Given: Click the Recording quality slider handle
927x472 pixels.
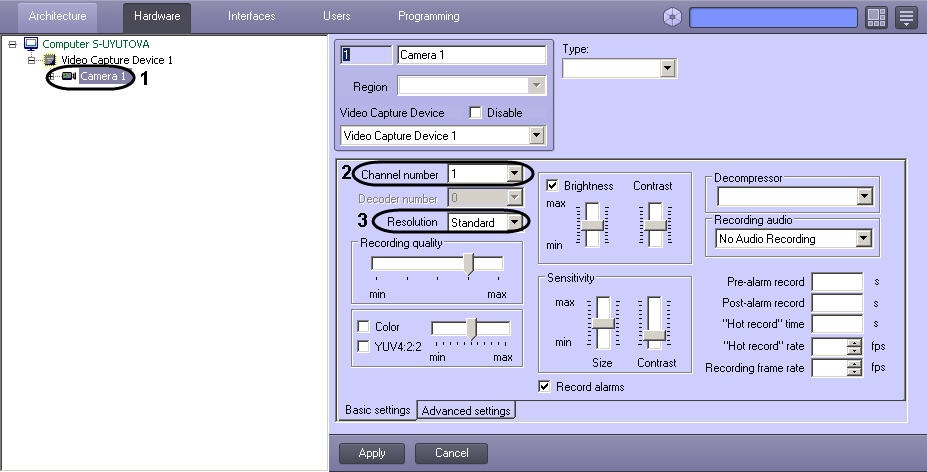Looking at the screenshot, I should [x=468, y=263].
